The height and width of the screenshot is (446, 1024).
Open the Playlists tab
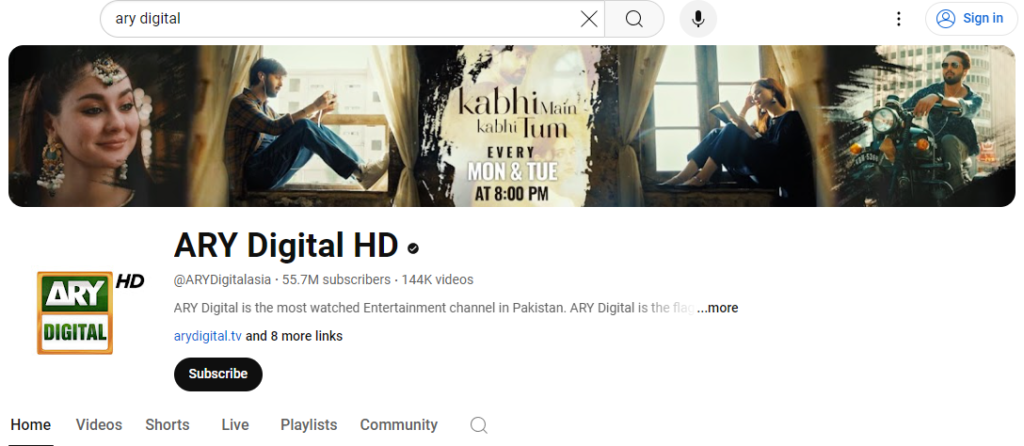(x=309, y=425)
